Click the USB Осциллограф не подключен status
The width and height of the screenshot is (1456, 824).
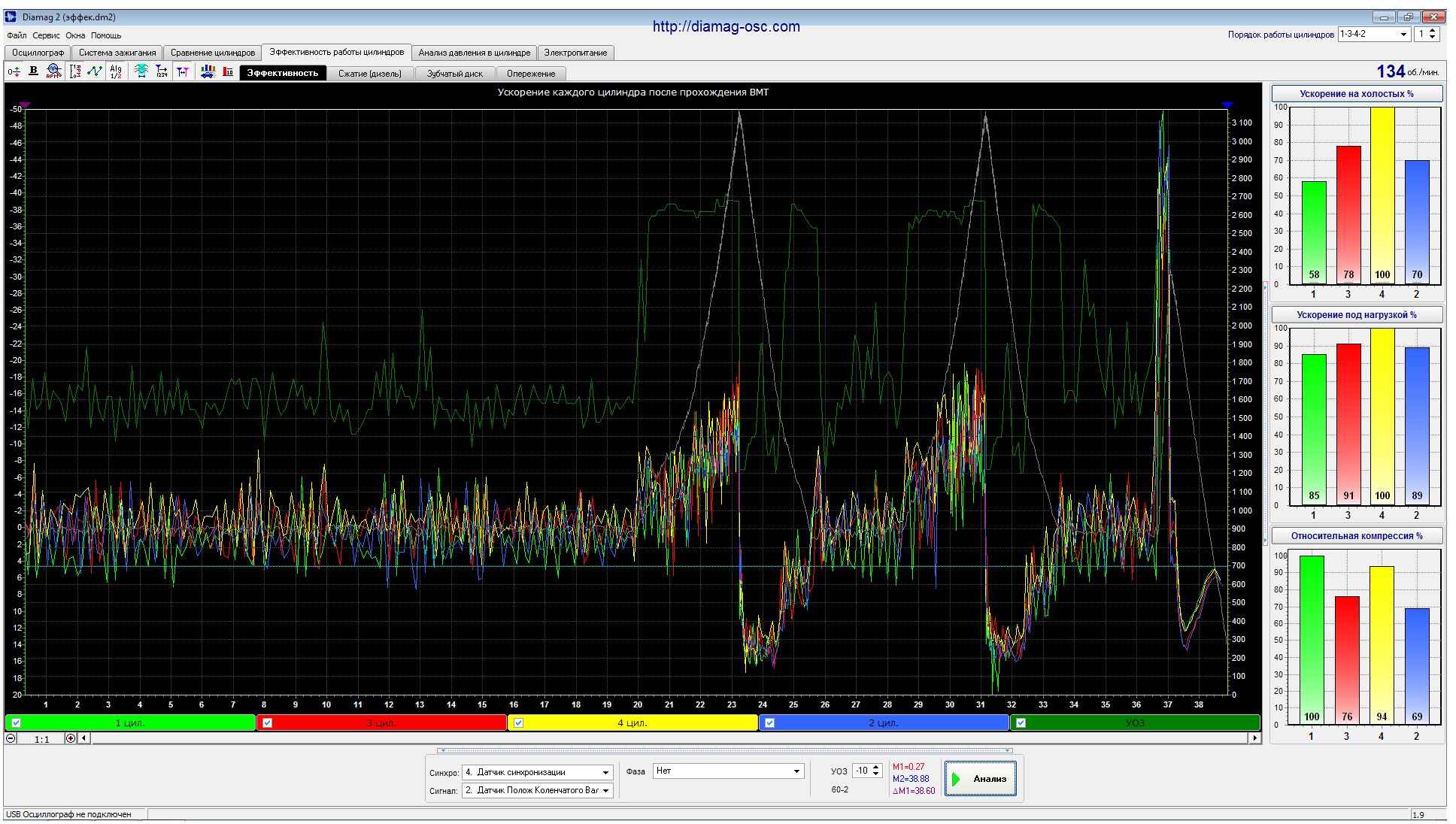(68, 814)
